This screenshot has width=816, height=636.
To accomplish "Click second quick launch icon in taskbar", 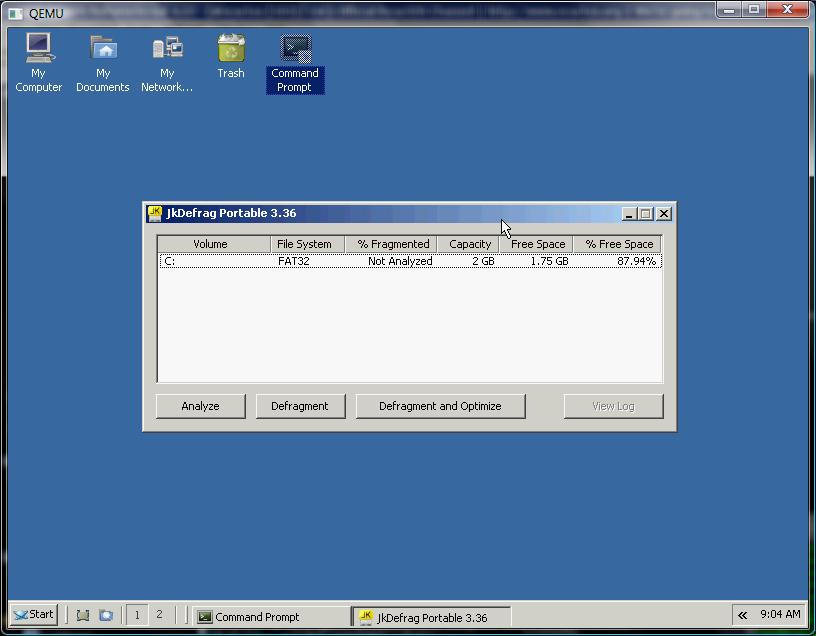I will click(x=106, y=615).
